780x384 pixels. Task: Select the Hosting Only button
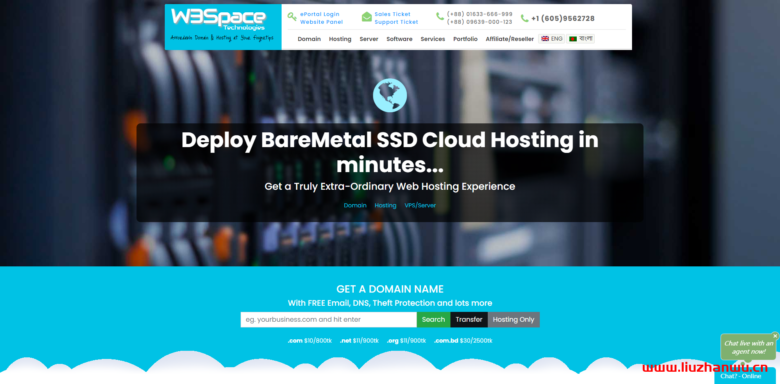(x=513, y=319)
